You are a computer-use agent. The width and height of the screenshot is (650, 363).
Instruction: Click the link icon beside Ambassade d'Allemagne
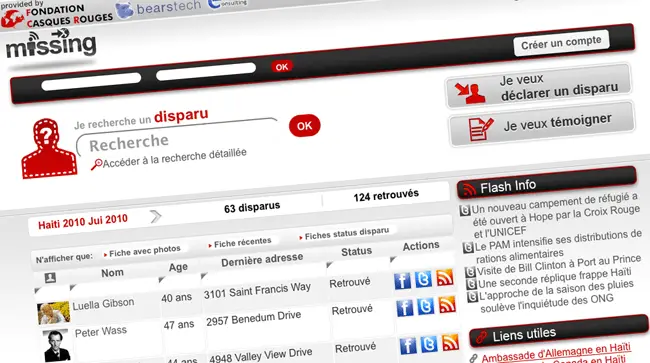click(x=473, y=359)
